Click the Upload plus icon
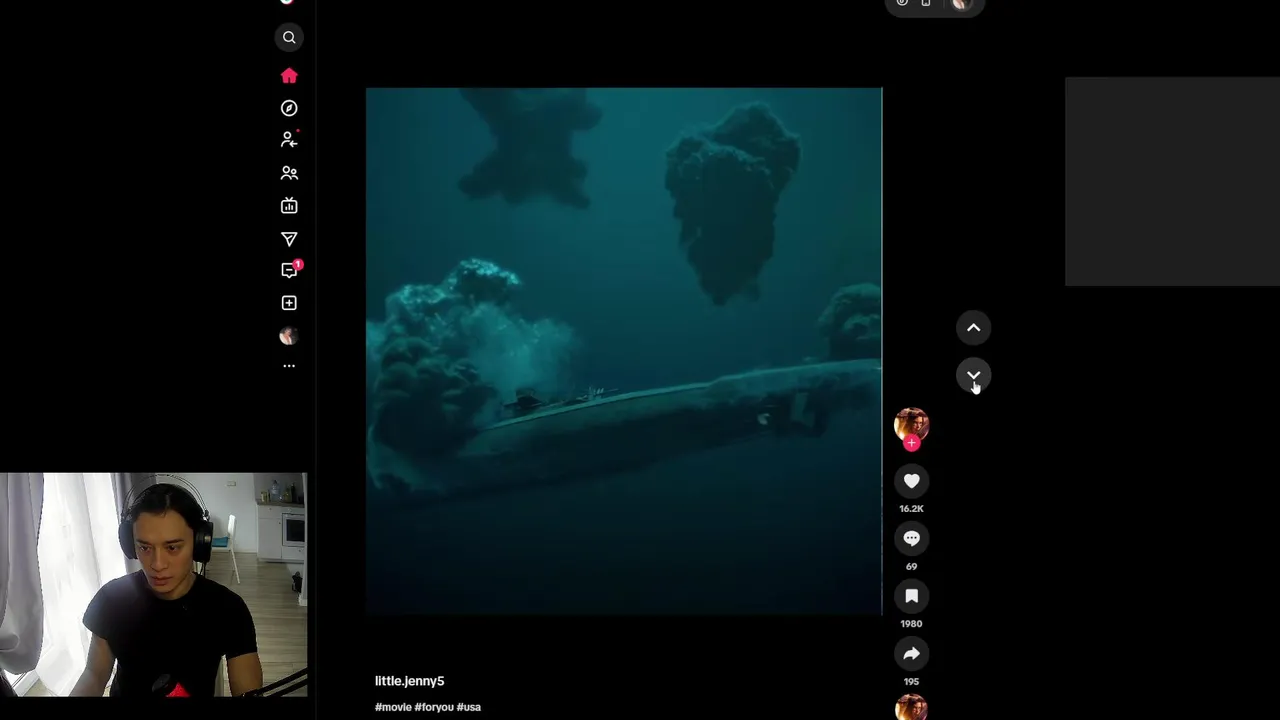1280x720 pixels. pyautogui.click(x=289, y=303)
